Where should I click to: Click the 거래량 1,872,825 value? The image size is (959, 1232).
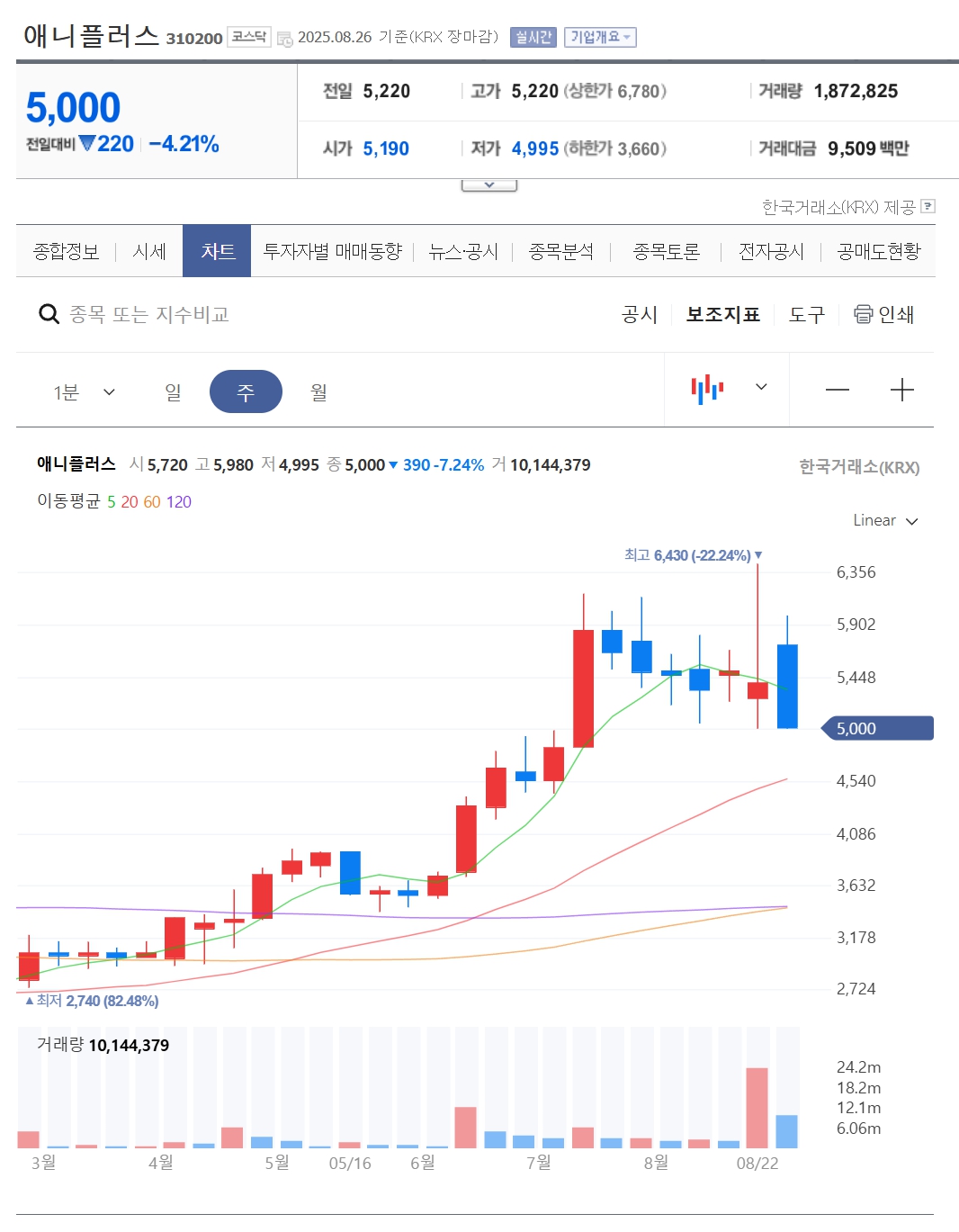[x=856, y=91]
